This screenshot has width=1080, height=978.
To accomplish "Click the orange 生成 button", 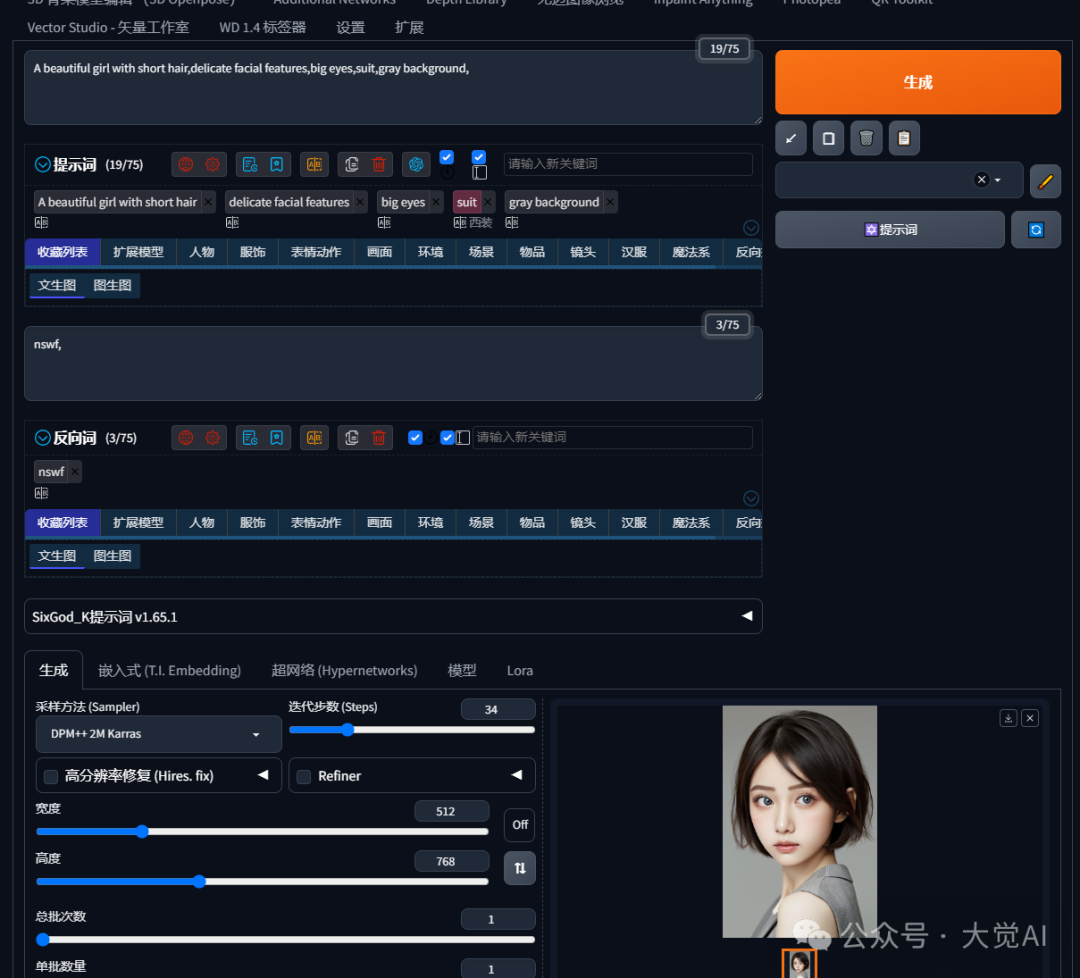I will [x=917, y=82].
